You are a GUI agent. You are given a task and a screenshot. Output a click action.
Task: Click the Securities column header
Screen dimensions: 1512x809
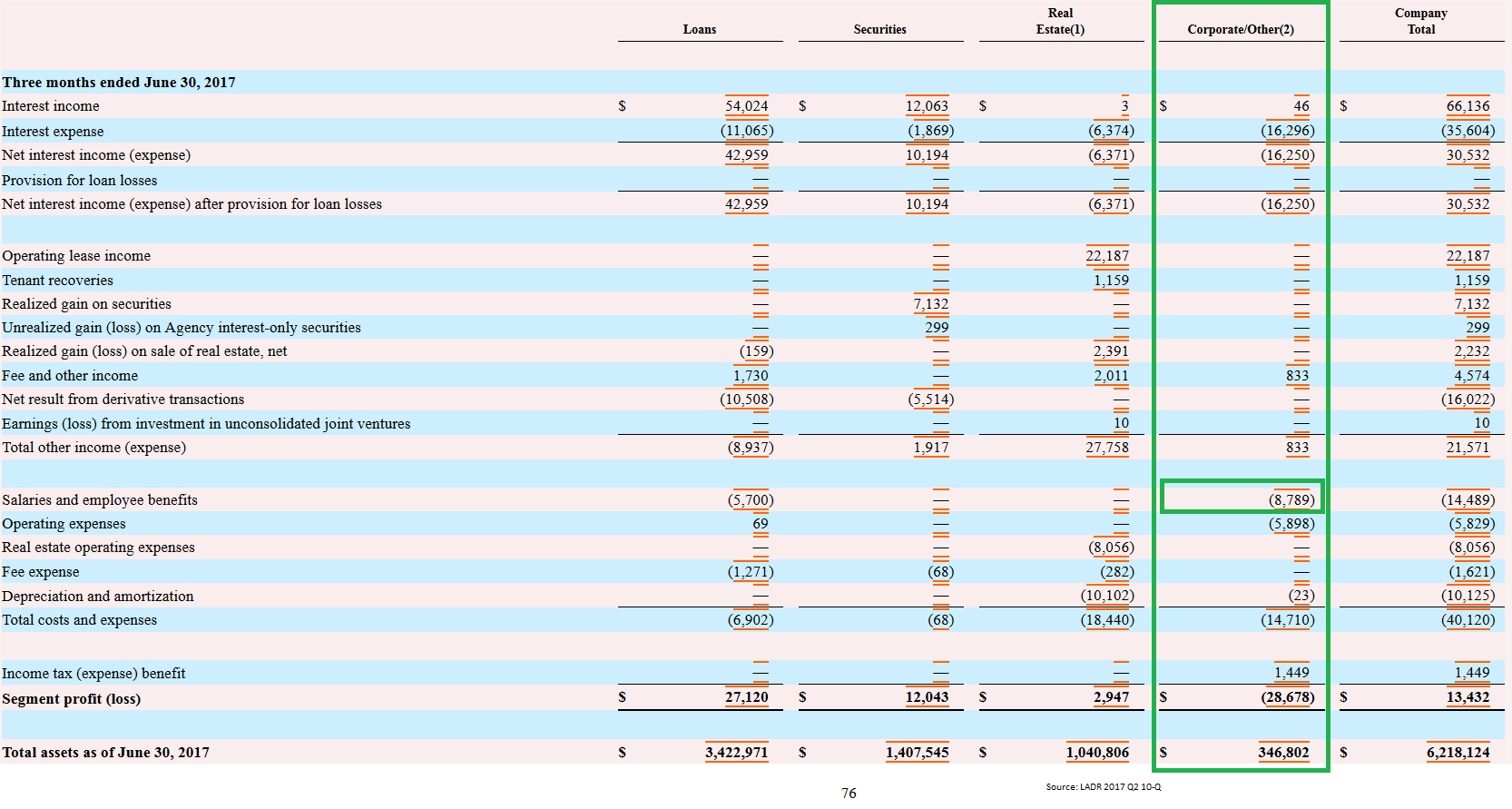coord(879,29)
